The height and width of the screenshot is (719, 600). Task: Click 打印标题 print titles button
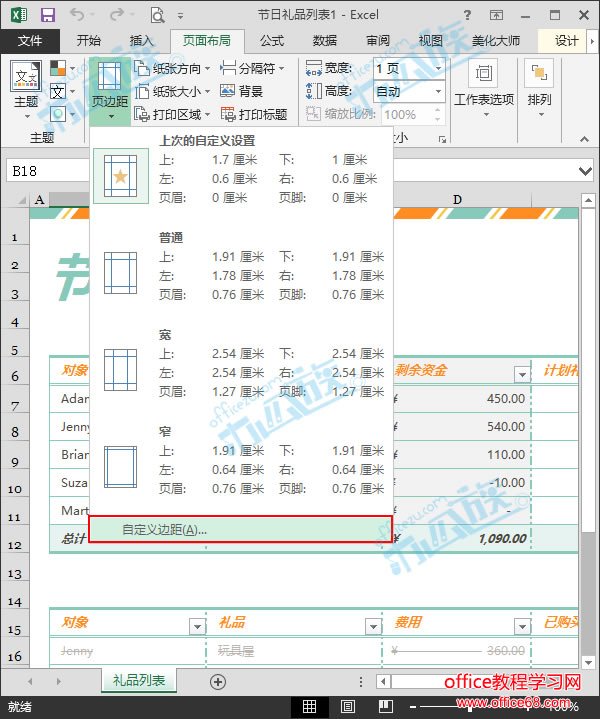click(x=254, y=114)
